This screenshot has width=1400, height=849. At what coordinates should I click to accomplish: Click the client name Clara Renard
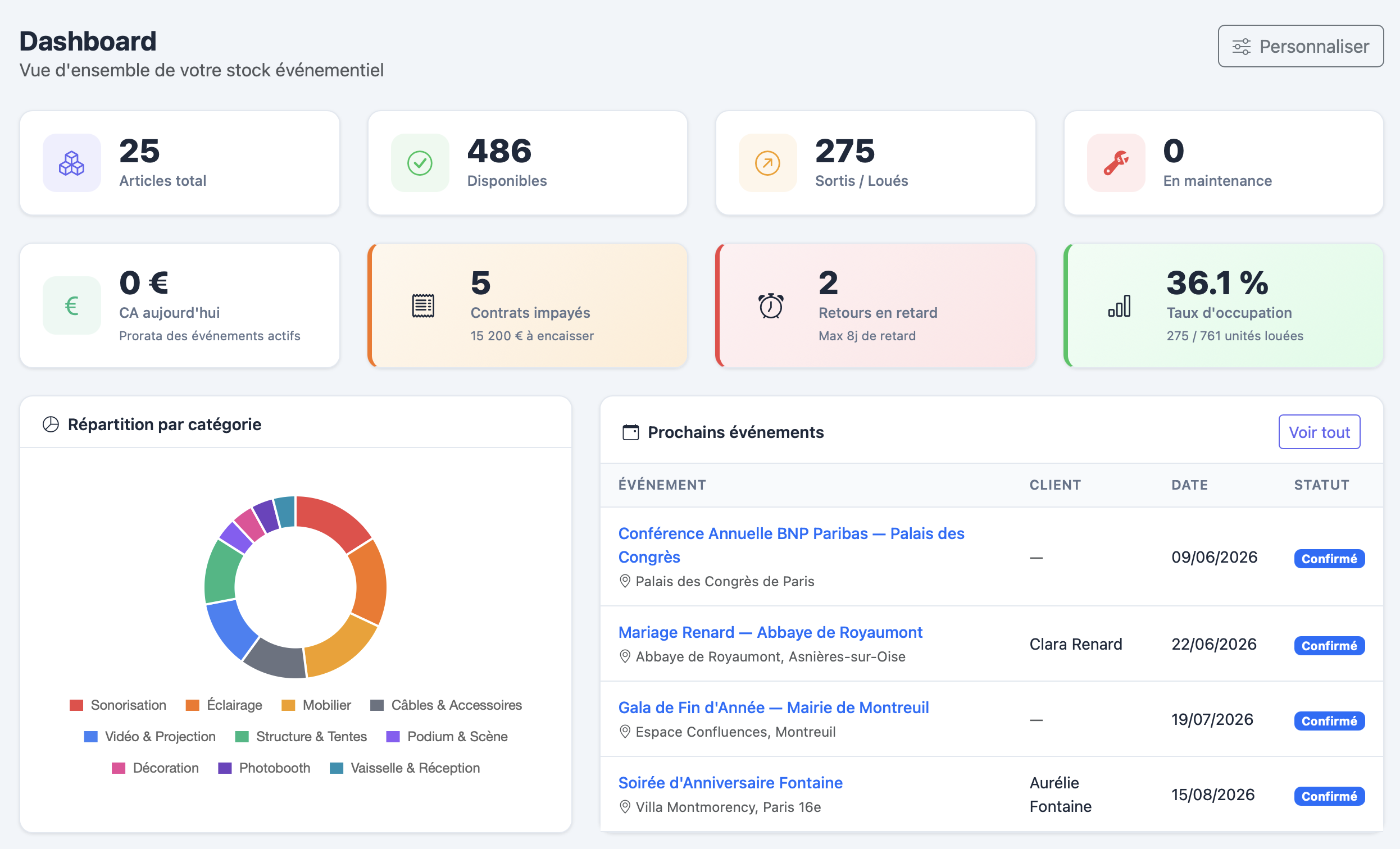click(x=1076, y=644)
